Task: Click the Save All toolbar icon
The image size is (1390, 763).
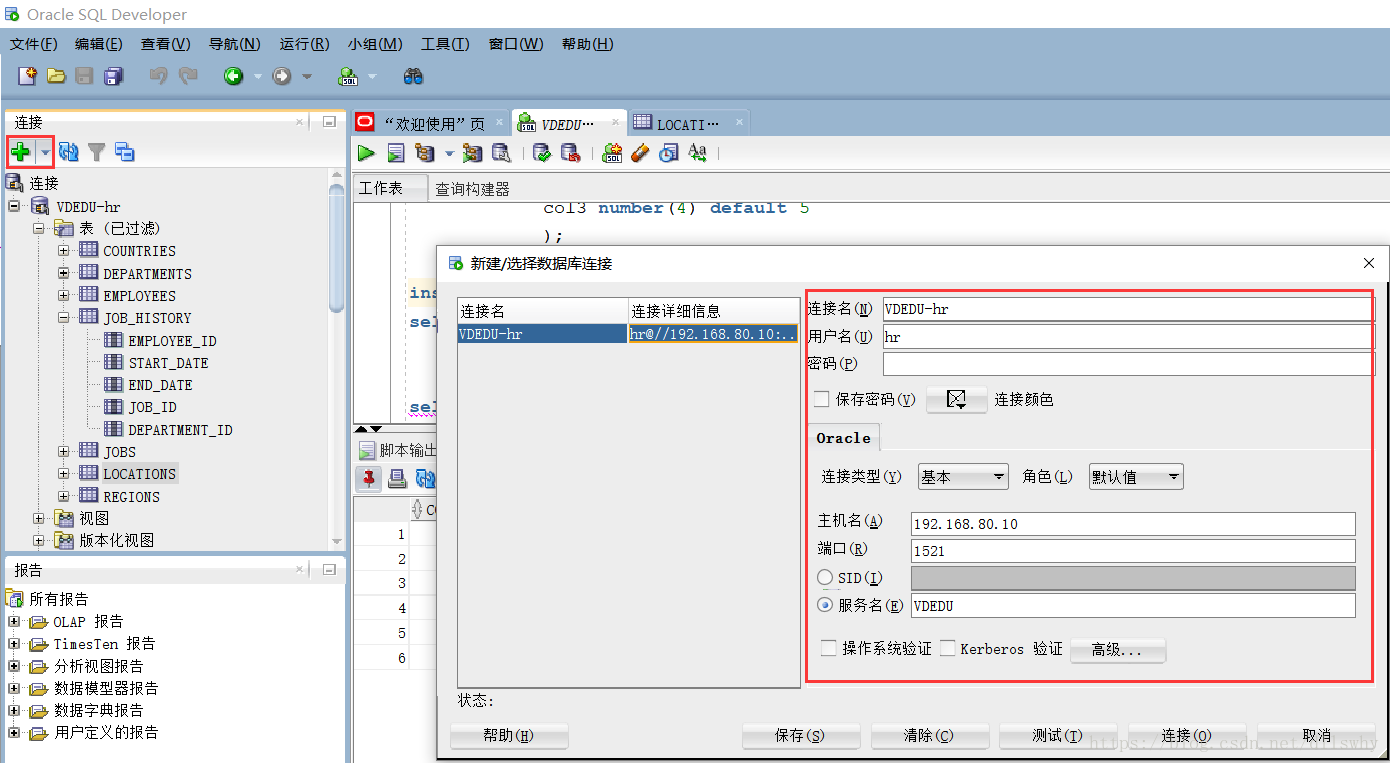Action: [114, 76]
